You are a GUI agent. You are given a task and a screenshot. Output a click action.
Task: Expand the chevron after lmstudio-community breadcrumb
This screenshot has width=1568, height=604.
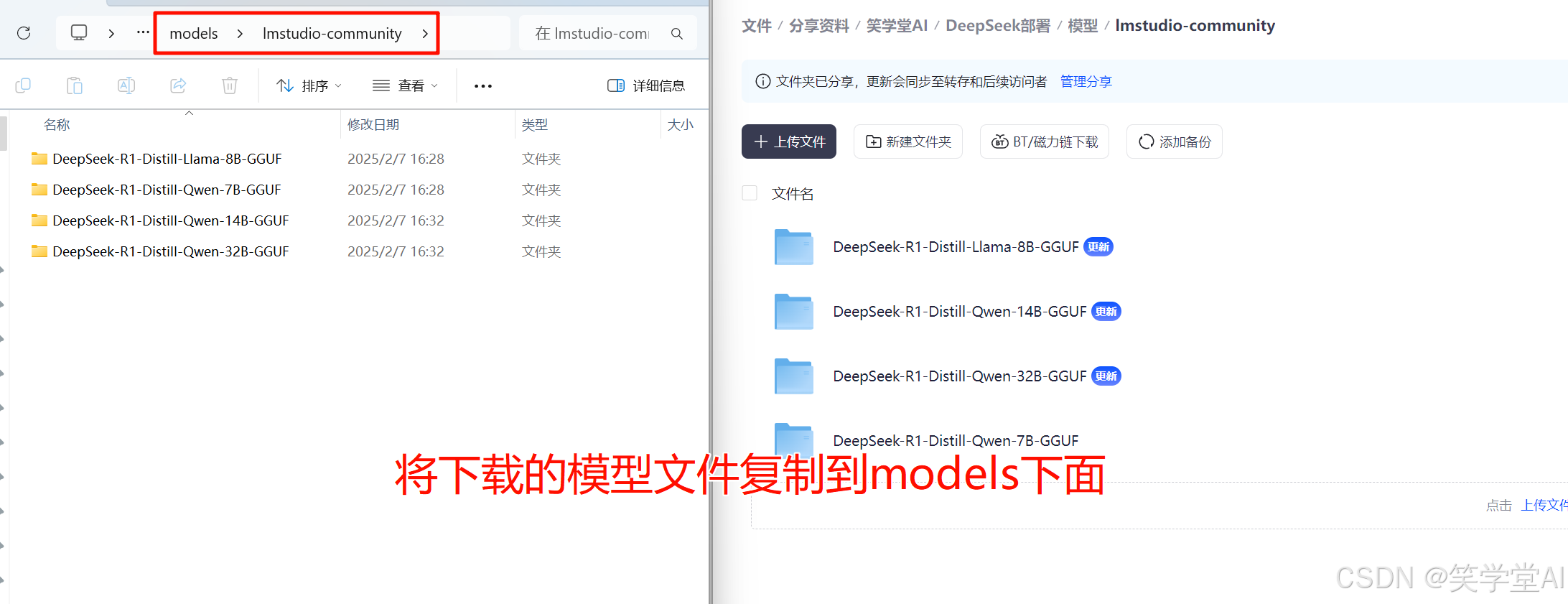[x=425, y=34]
